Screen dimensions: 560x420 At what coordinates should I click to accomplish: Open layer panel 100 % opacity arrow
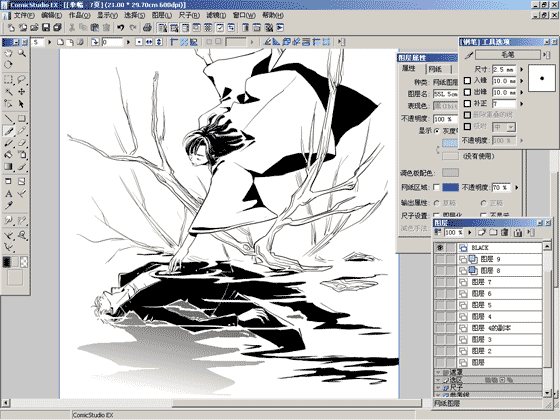coord(469,232)
